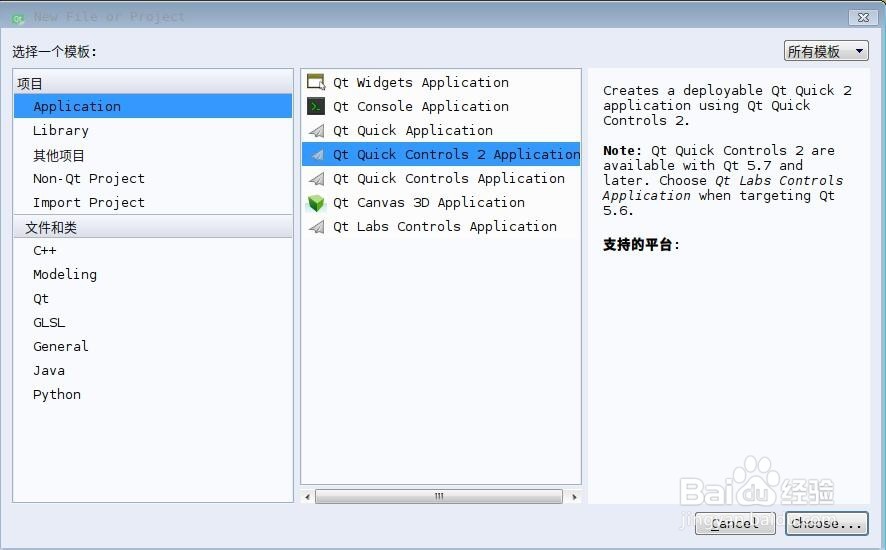The width and height of the screenshot is (886, 550).
Task: Select the Java file category
Action: [153, 370]
